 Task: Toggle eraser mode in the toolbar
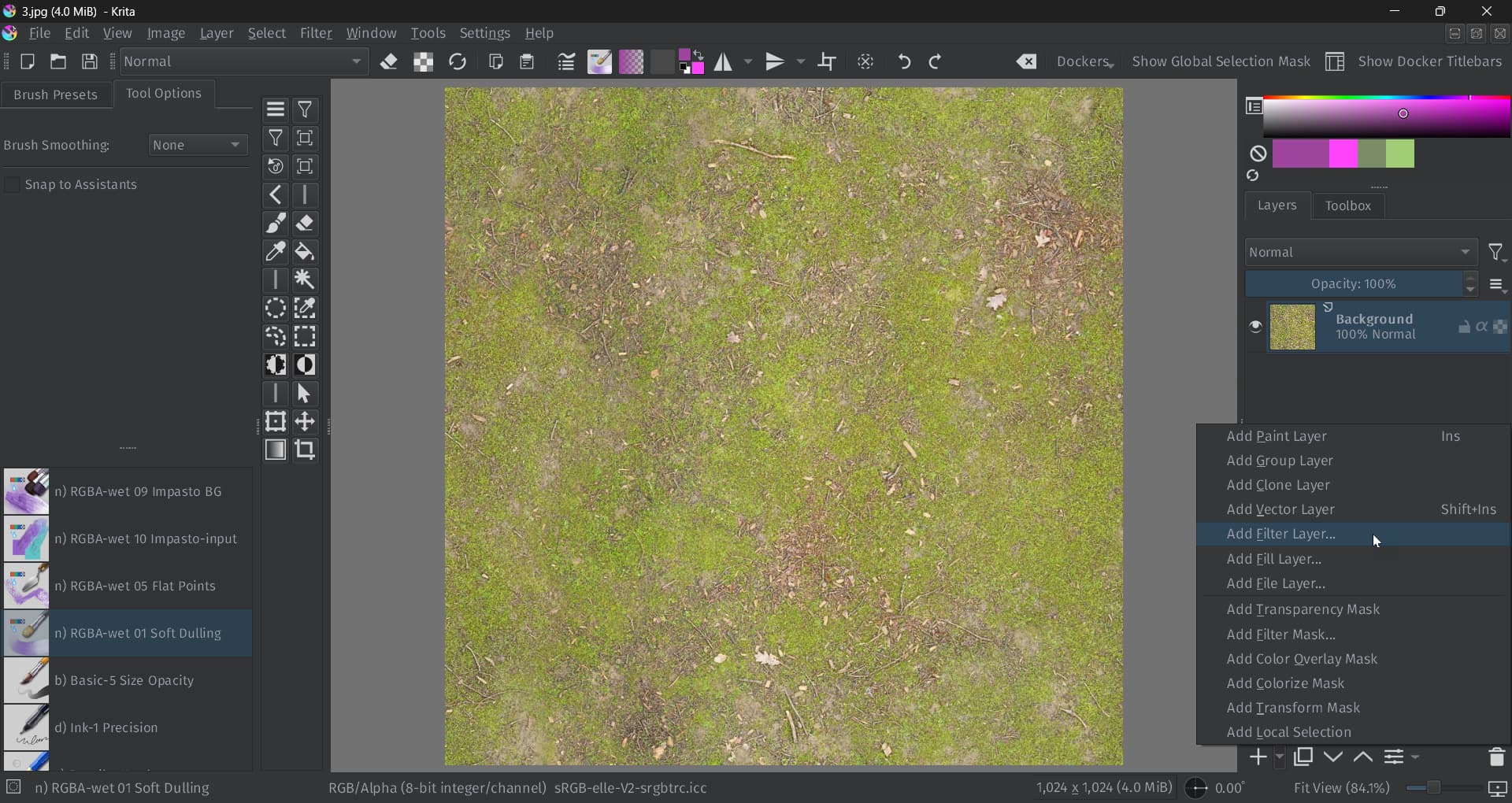(x=388, y=62)
